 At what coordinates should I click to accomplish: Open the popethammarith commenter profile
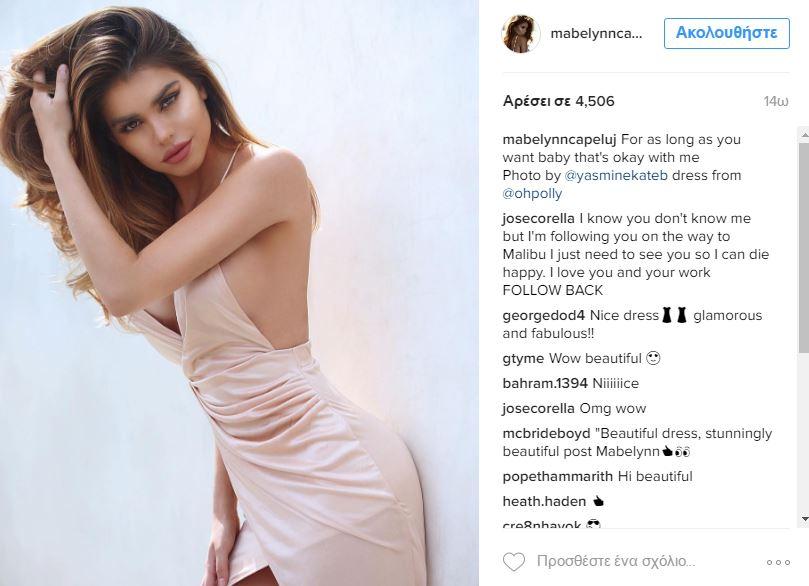point(557,477)
